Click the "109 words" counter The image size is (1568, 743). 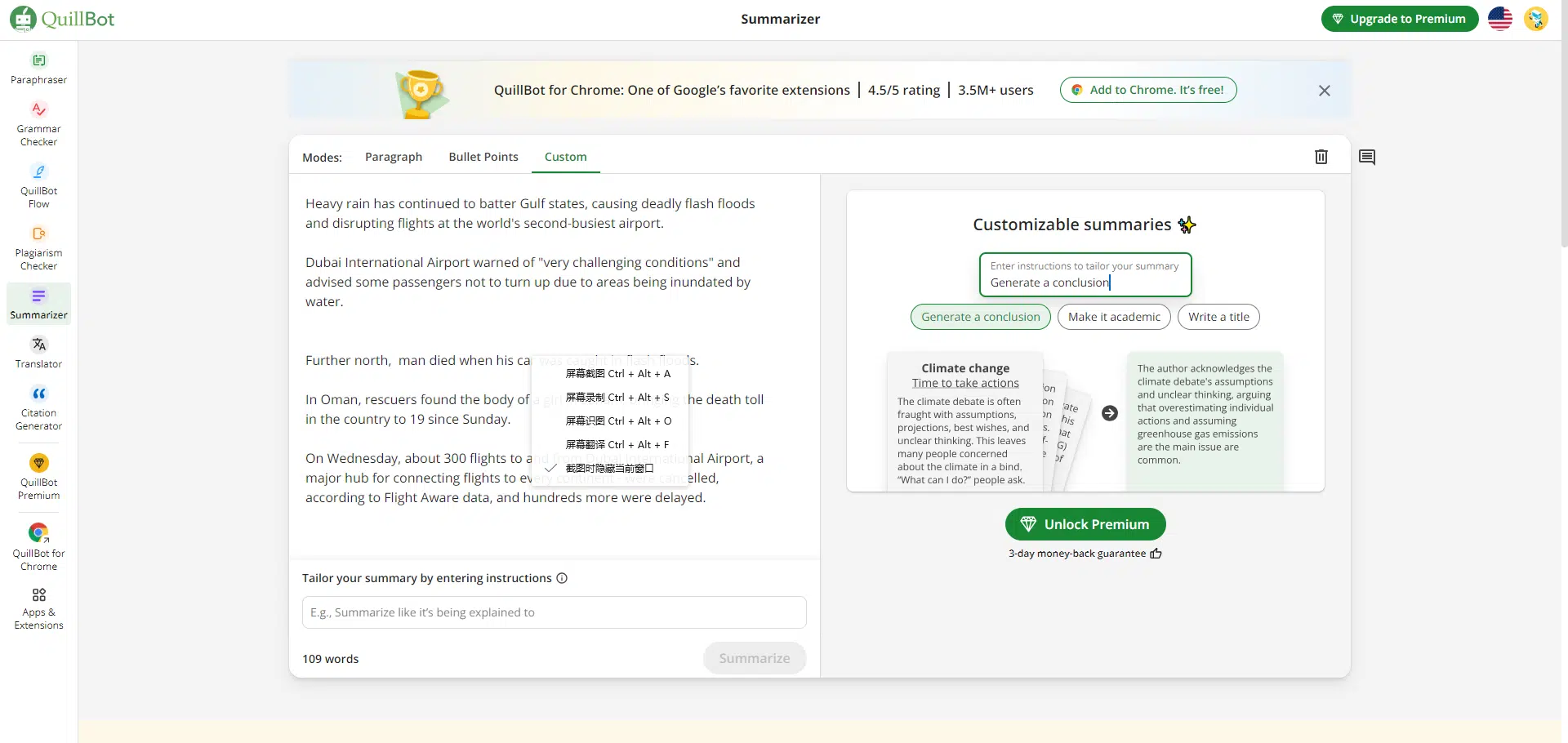click(331, 659)
